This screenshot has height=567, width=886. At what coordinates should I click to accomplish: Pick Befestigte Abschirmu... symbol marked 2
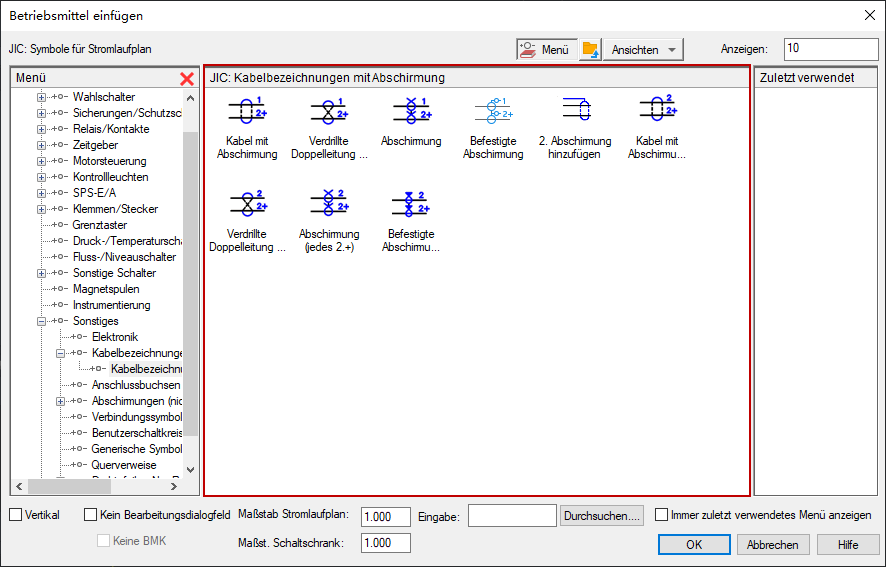(x=411, y=204)
